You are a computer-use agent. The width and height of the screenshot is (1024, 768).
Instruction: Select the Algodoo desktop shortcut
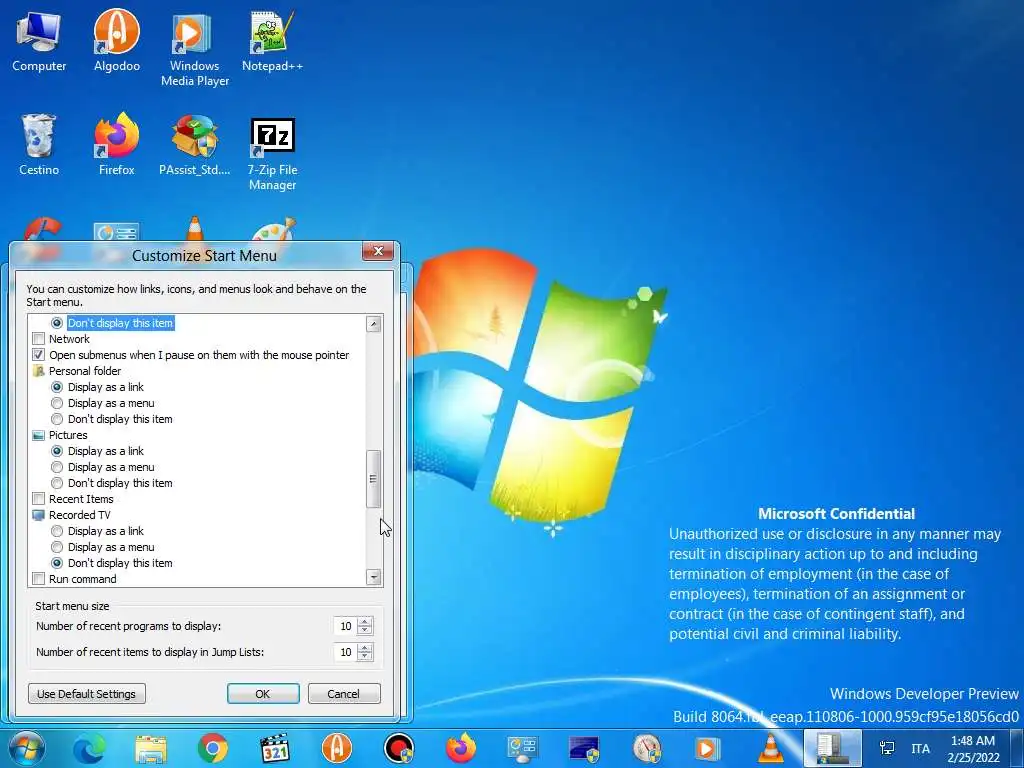pyautogui.click(x=116, y=41)
